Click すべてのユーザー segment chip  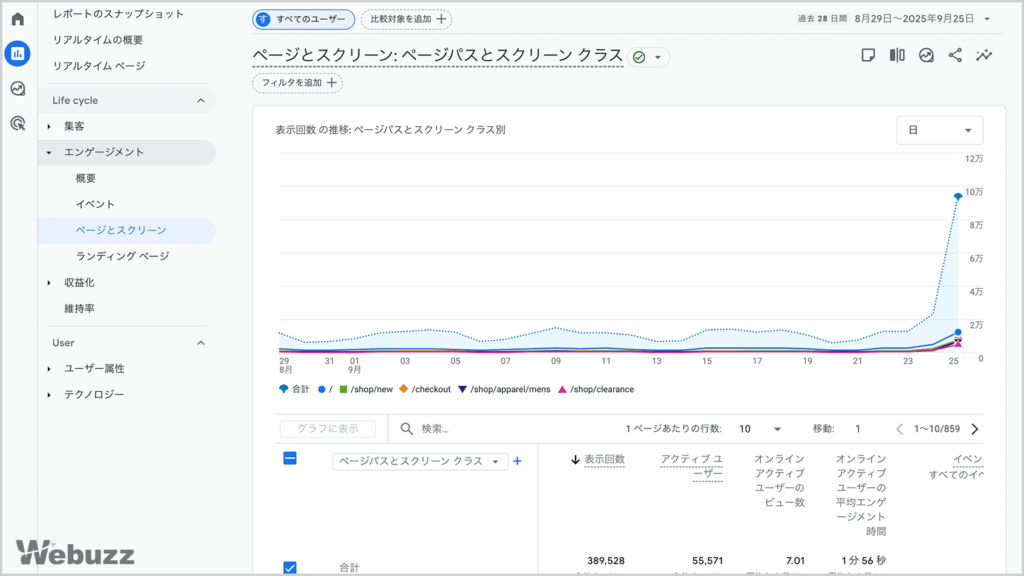point(304,19)
